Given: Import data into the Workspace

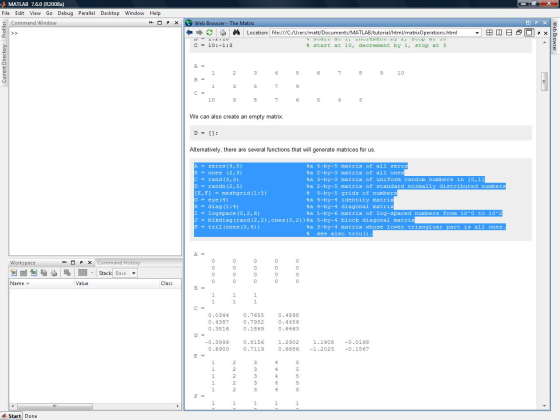Looking at the screenshot, I should coord(34,273).
